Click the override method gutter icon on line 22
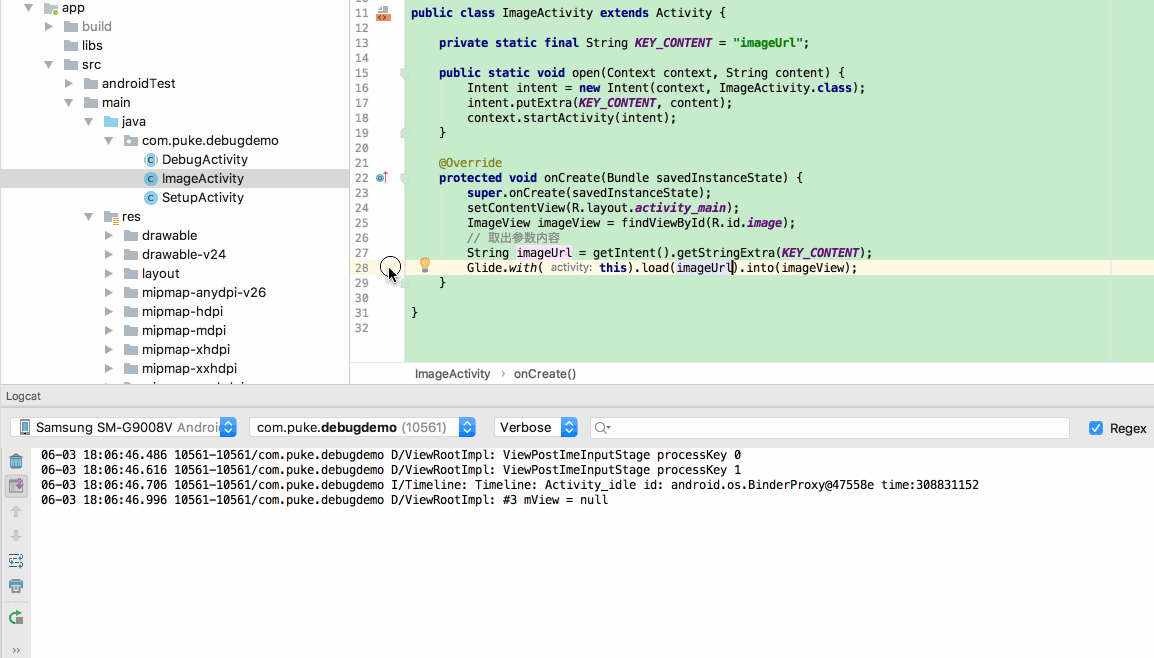The image size is (1154, 658). tap(381, 177)
